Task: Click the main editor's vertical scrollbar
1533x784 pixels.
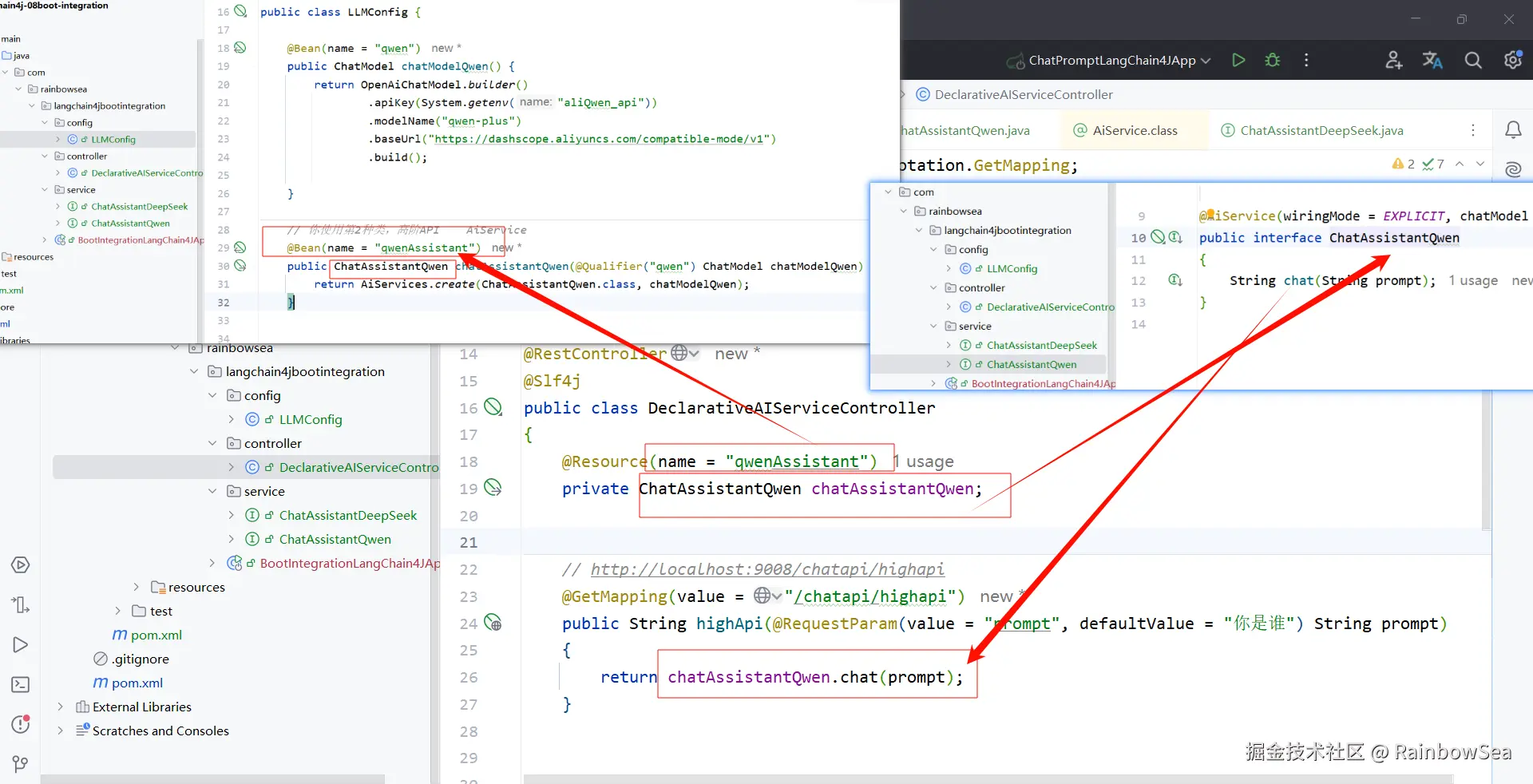Action: click(x=1486, y=459)
